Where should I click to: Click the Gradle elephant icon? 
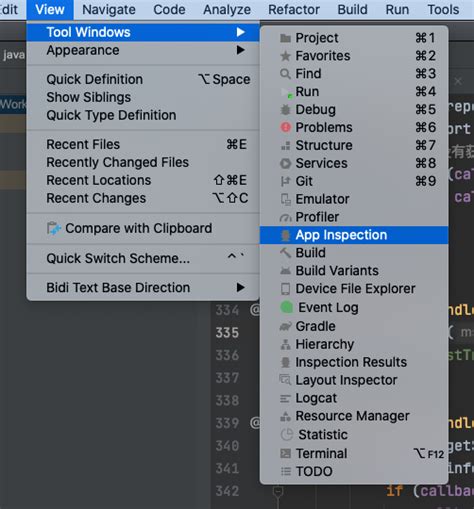coord(285,326)
